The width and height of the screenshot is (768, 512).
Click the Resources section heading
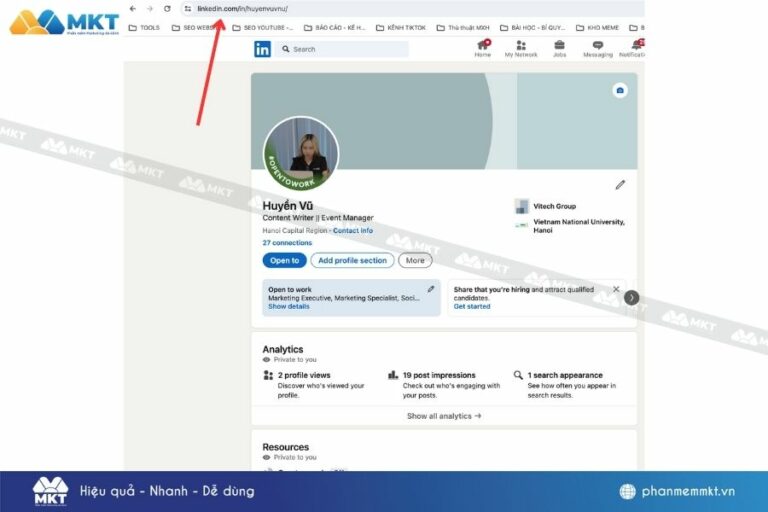pyautogui.click(x=286, y=447)
